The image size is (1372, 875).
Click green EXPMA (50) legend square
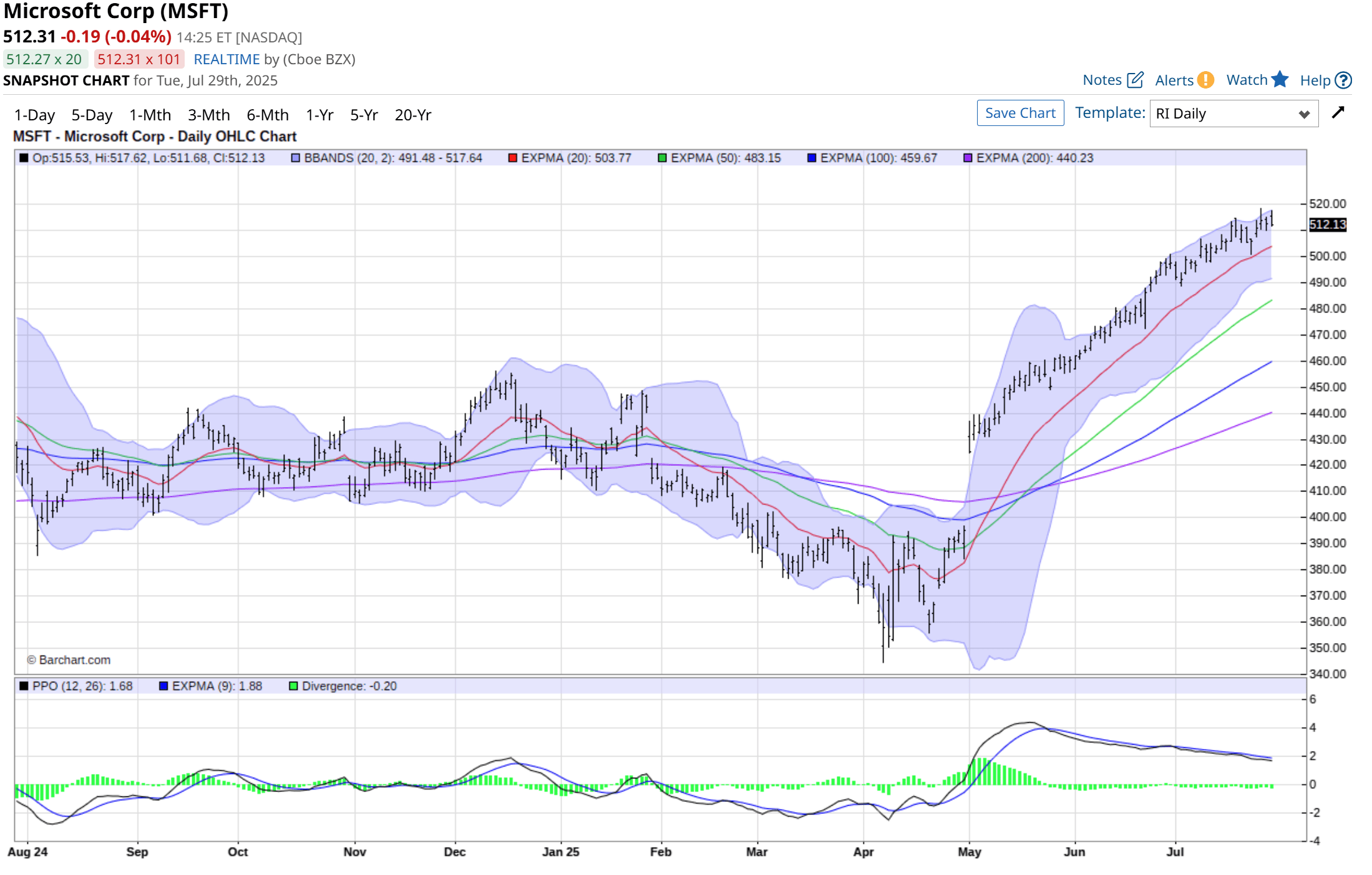pyautogui.click(x=662, y=158)
